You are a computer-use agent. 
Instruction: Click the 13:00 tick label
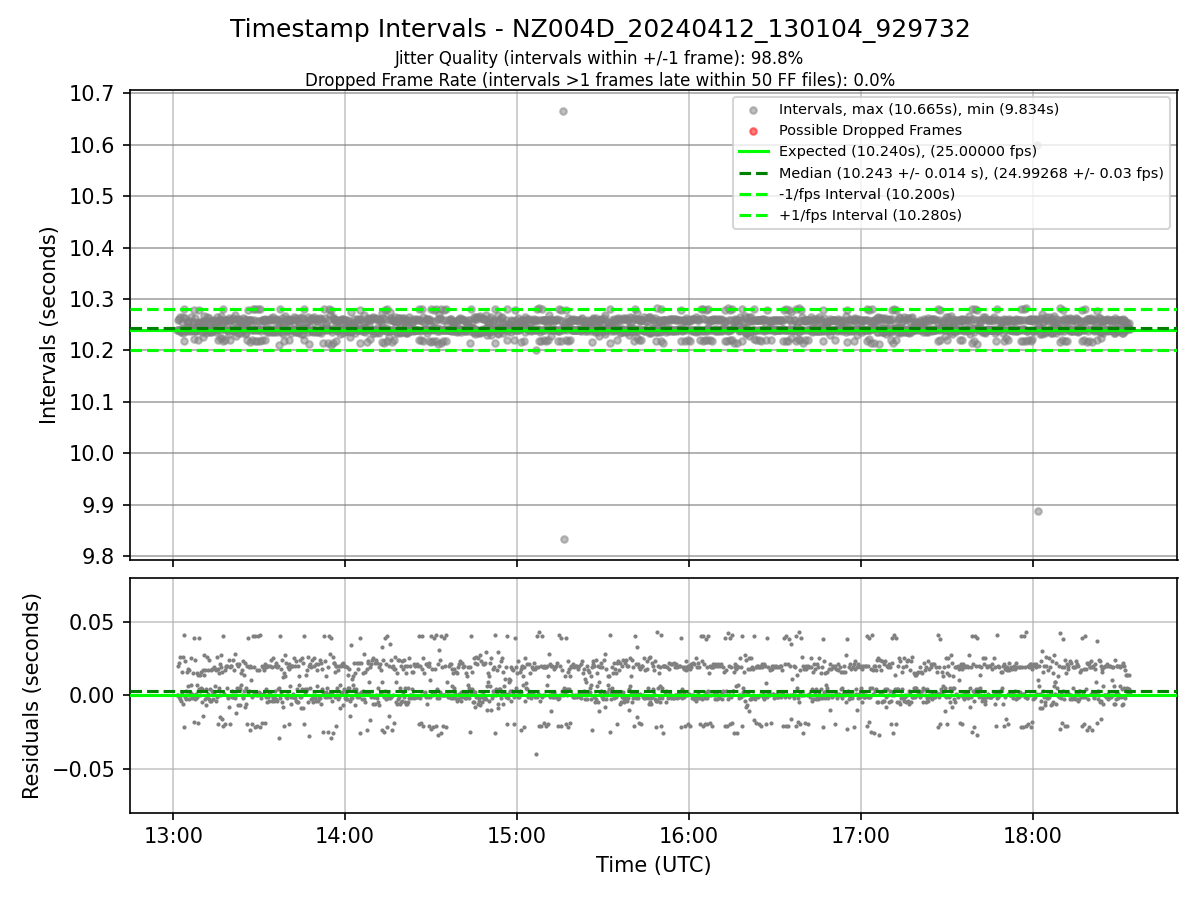pos(173,833)
